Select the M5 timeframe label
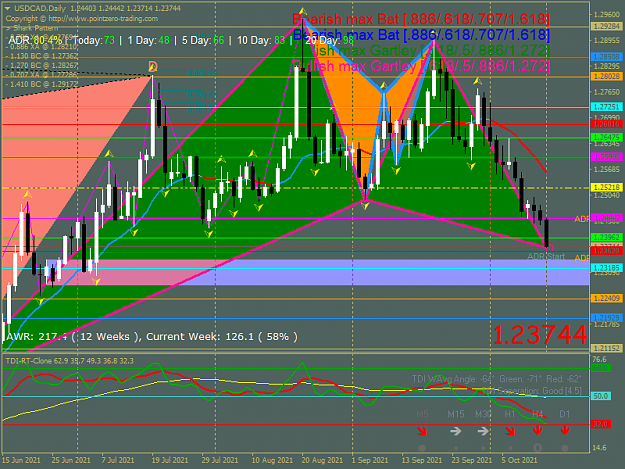The height and width of the screenshot is (469, 625). click(x=422, y=414)
